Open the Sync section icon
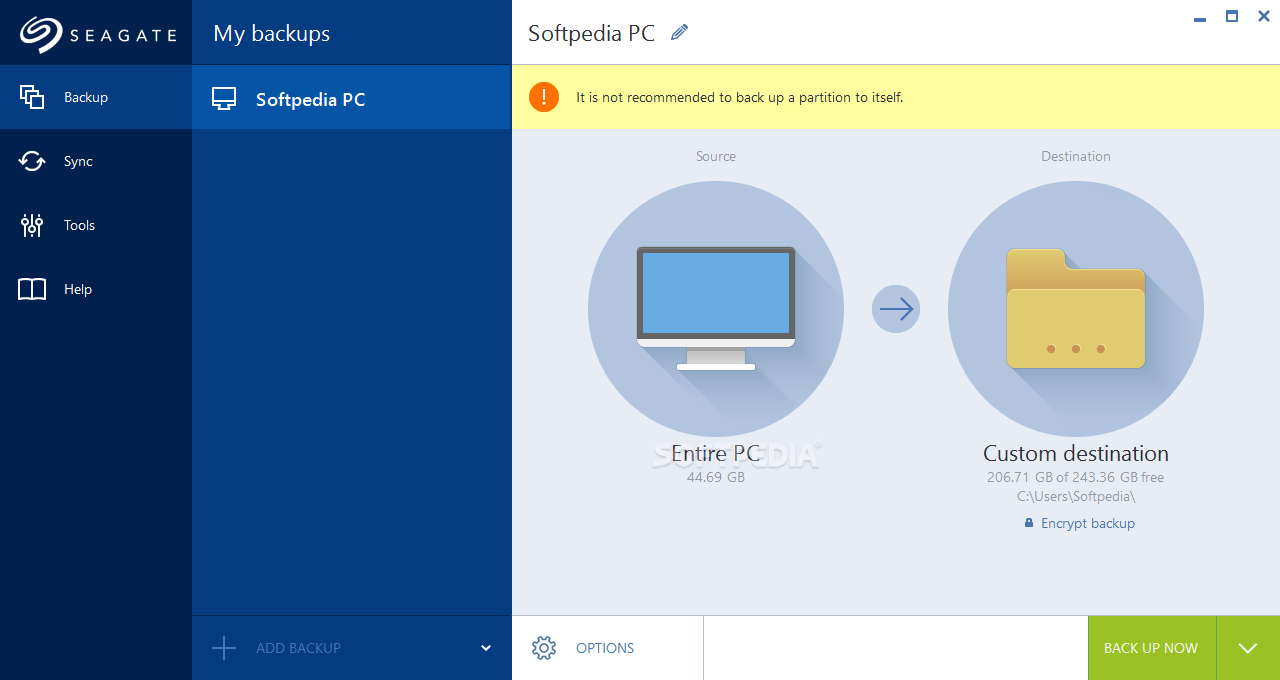The width and height of the screenshot is (1280, 680). coord(31,160)
